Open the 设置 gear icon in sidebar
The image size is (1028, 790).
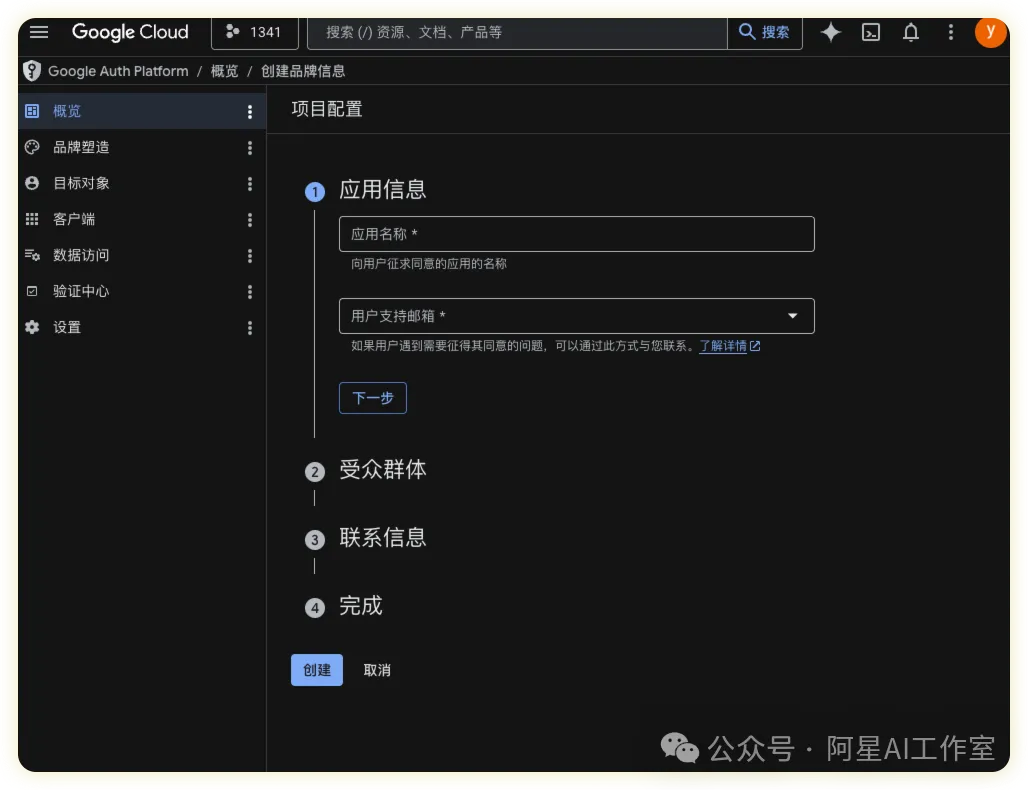(x=32, y=327)
